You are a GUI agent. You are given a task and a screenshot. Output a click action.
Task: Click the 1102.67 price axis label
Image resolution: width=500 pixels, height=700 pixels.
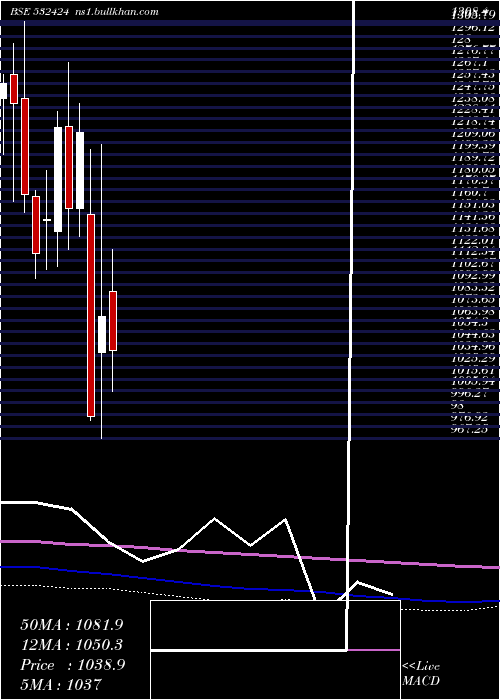[x=473, y=264]
